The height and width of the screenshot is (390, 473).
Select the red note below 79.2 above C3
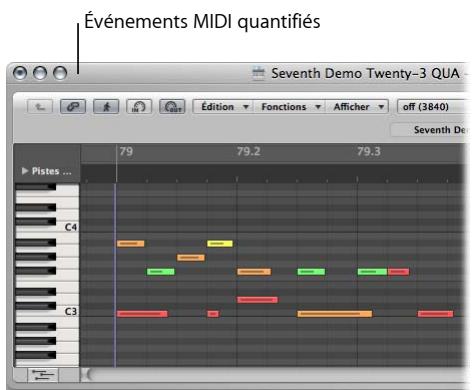click(x=257, y=300)
